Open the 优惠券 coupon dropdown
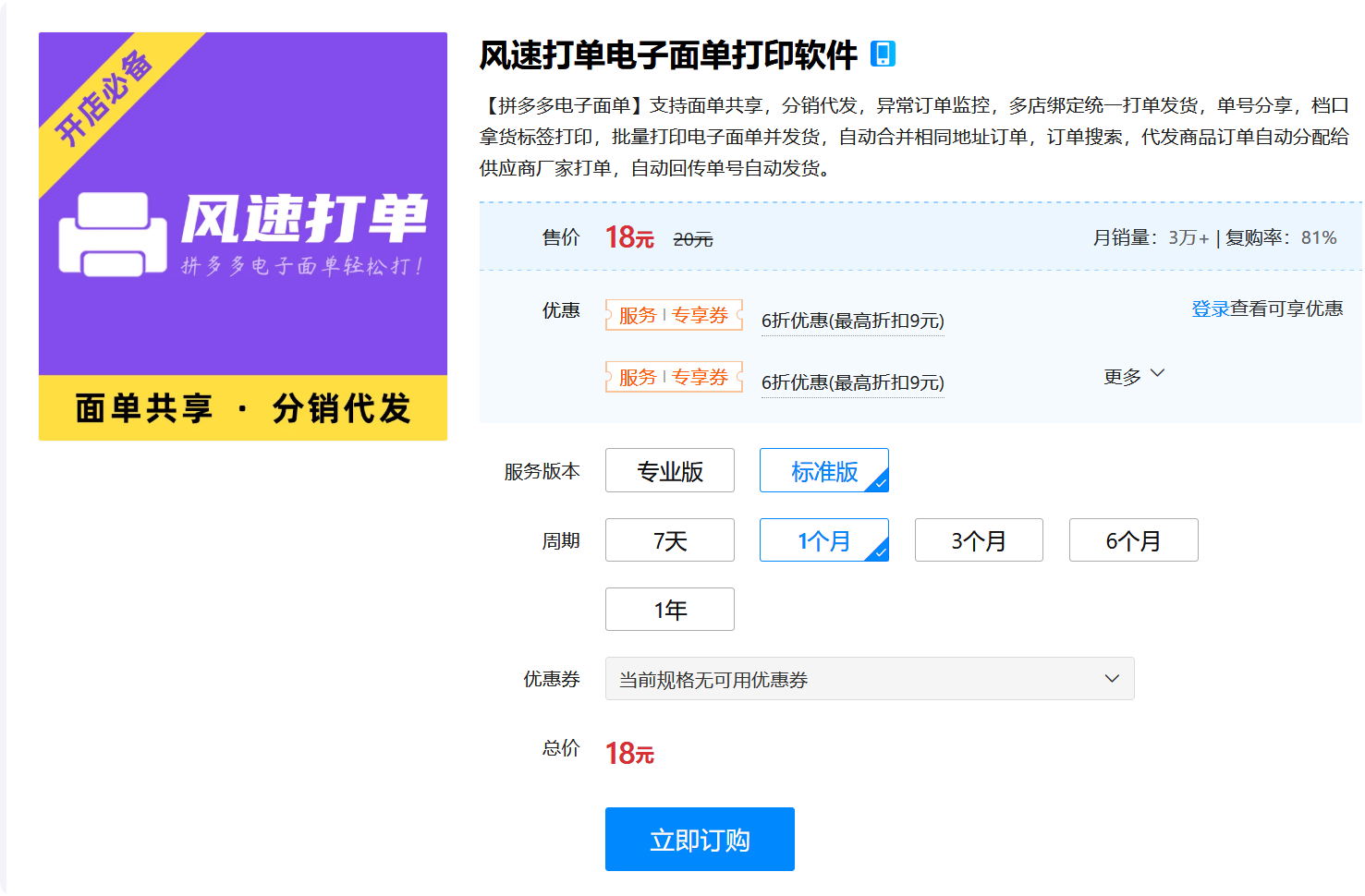The image size is (1365, 896). (869, 679)
